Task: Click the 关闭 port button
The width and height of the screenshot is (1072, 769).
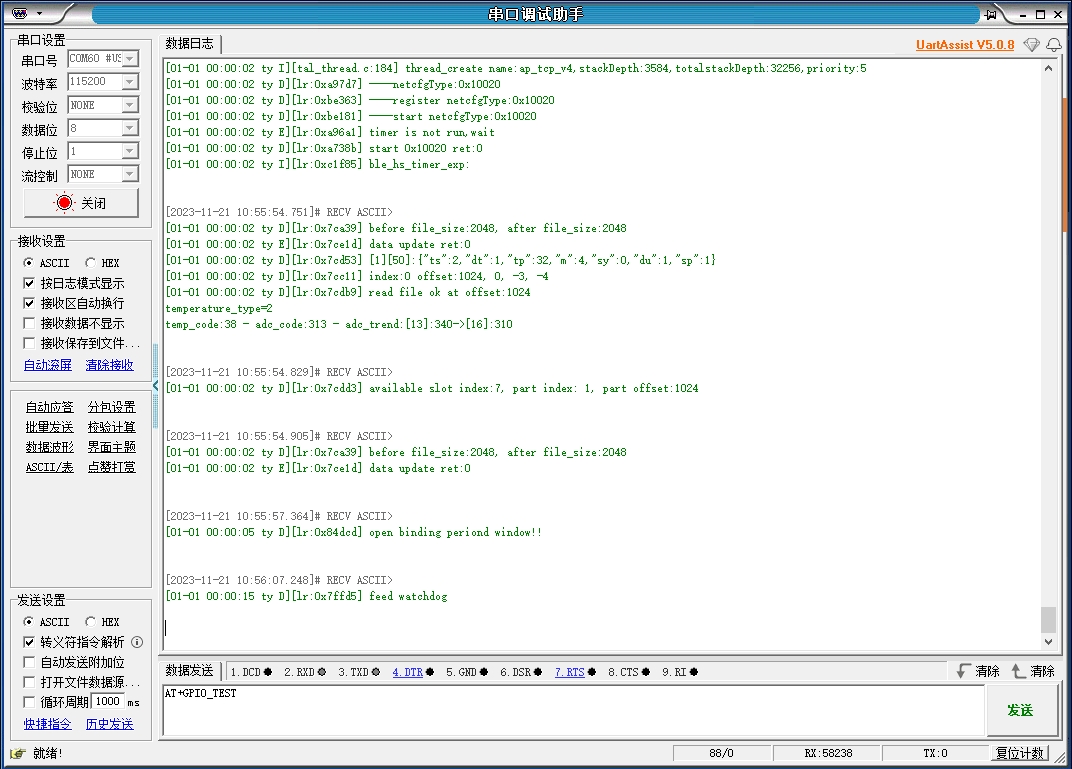Action: coord(81,203)
